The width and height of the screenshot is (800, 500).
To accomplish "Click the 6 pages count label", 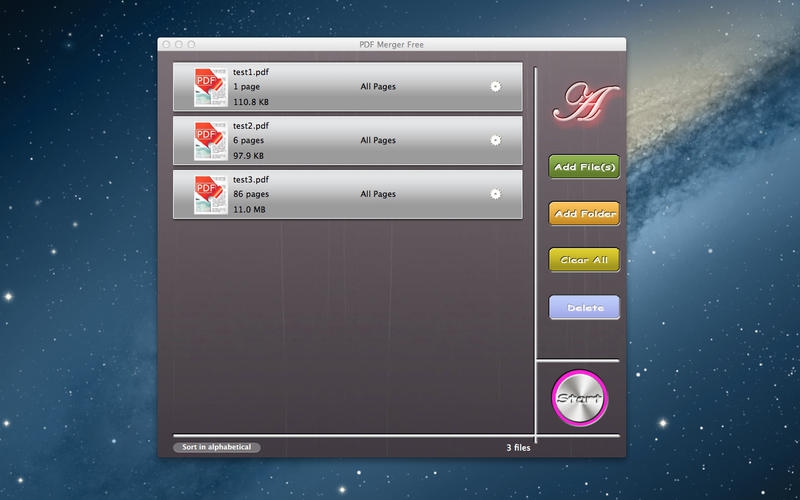I will (x=248, y=140).
